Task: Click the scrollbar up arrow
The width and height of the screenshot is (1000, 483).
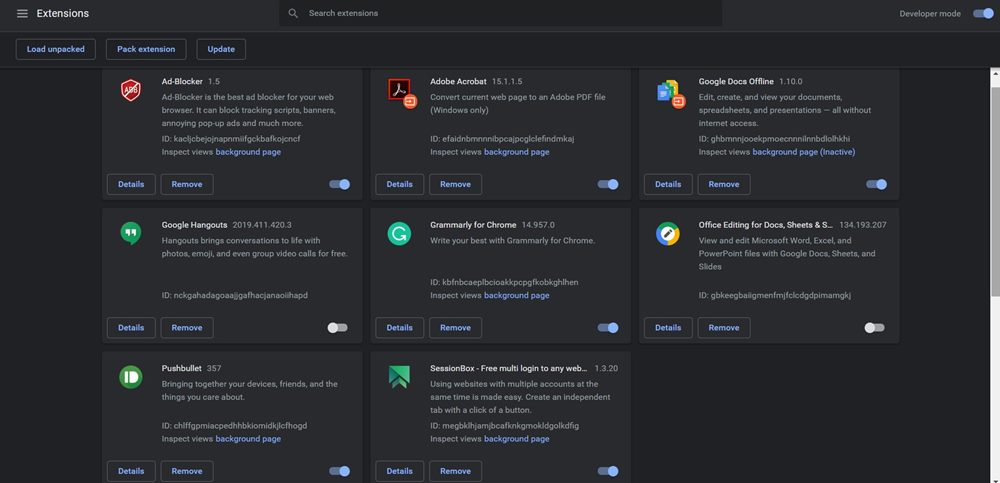Action: coord(995,74)
